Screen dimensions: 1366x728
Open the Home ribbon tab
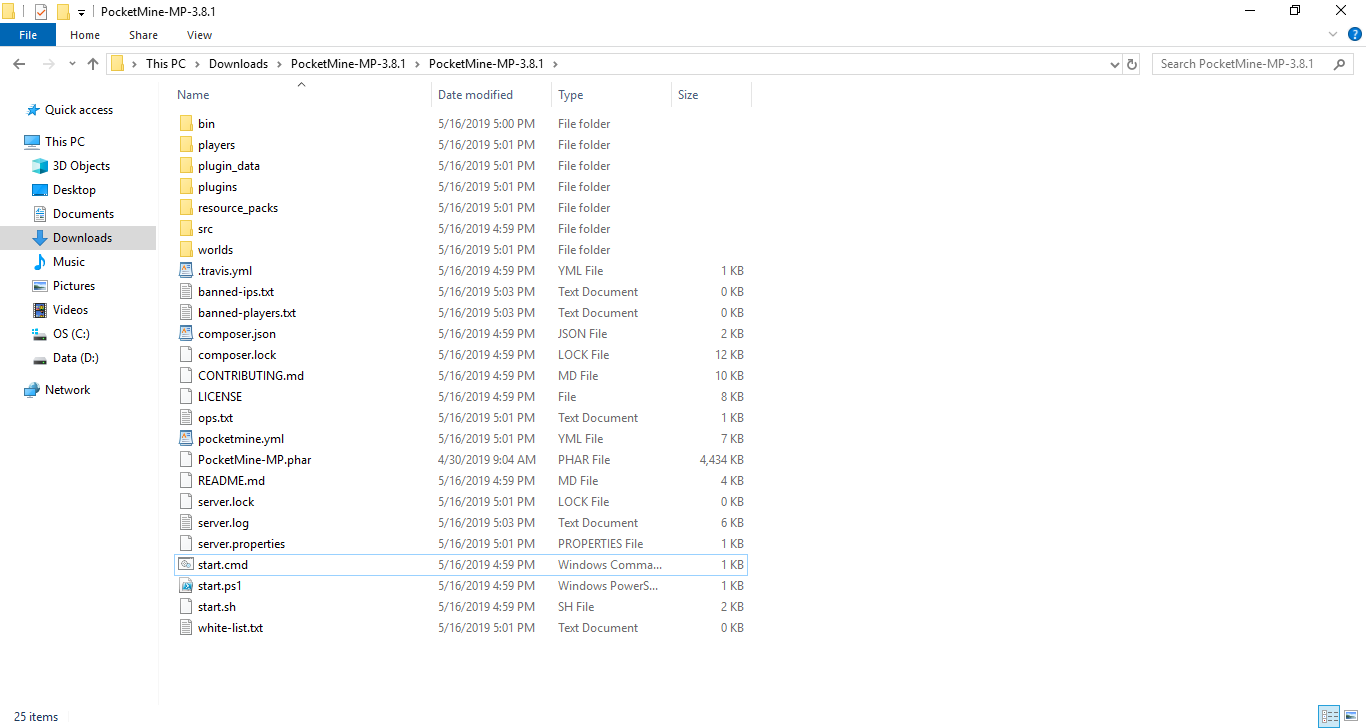pyautogui.click(x=85, y=35)
